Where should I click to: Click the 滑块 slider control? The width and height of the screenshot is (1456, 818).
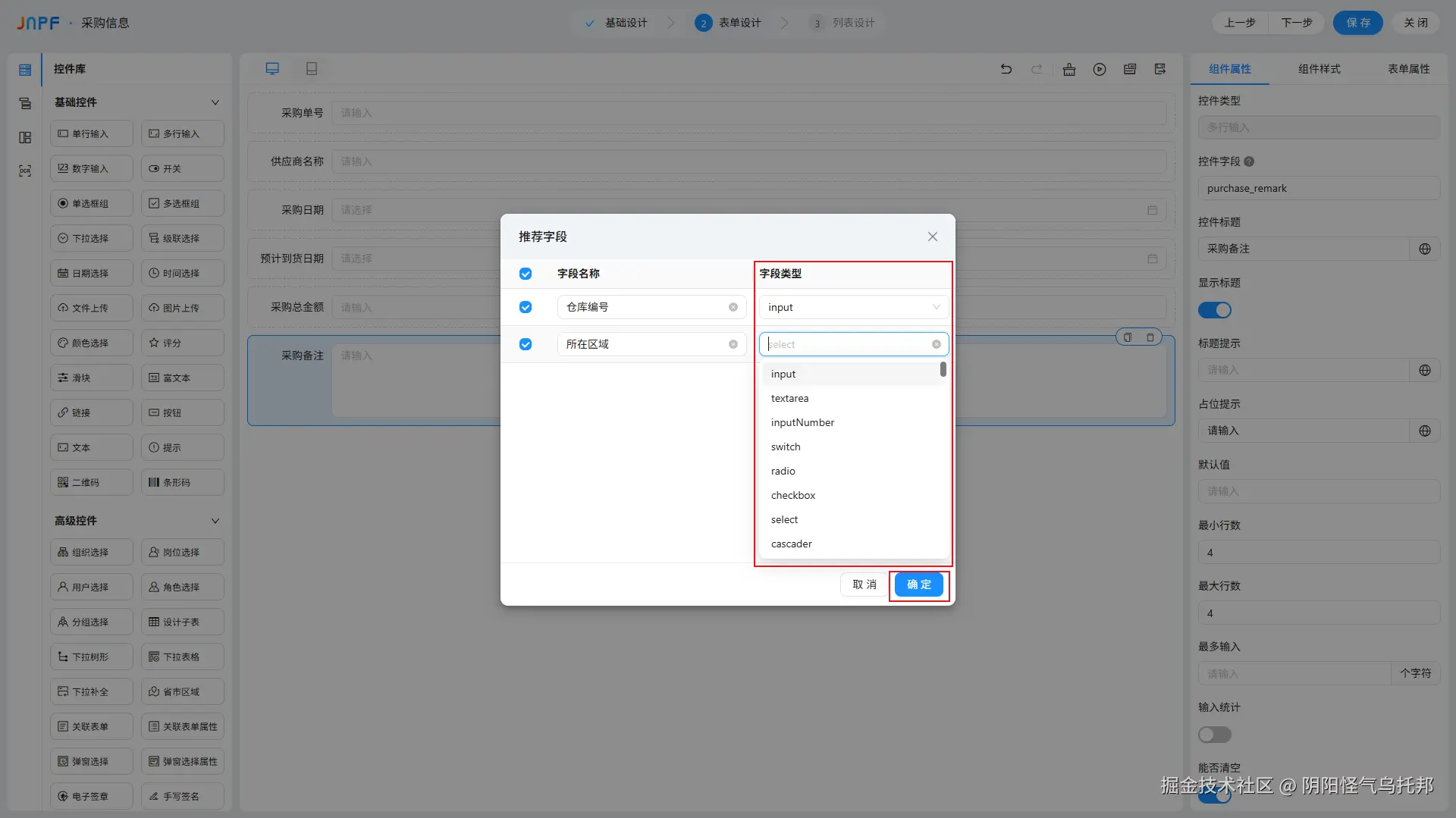(92, 378)
